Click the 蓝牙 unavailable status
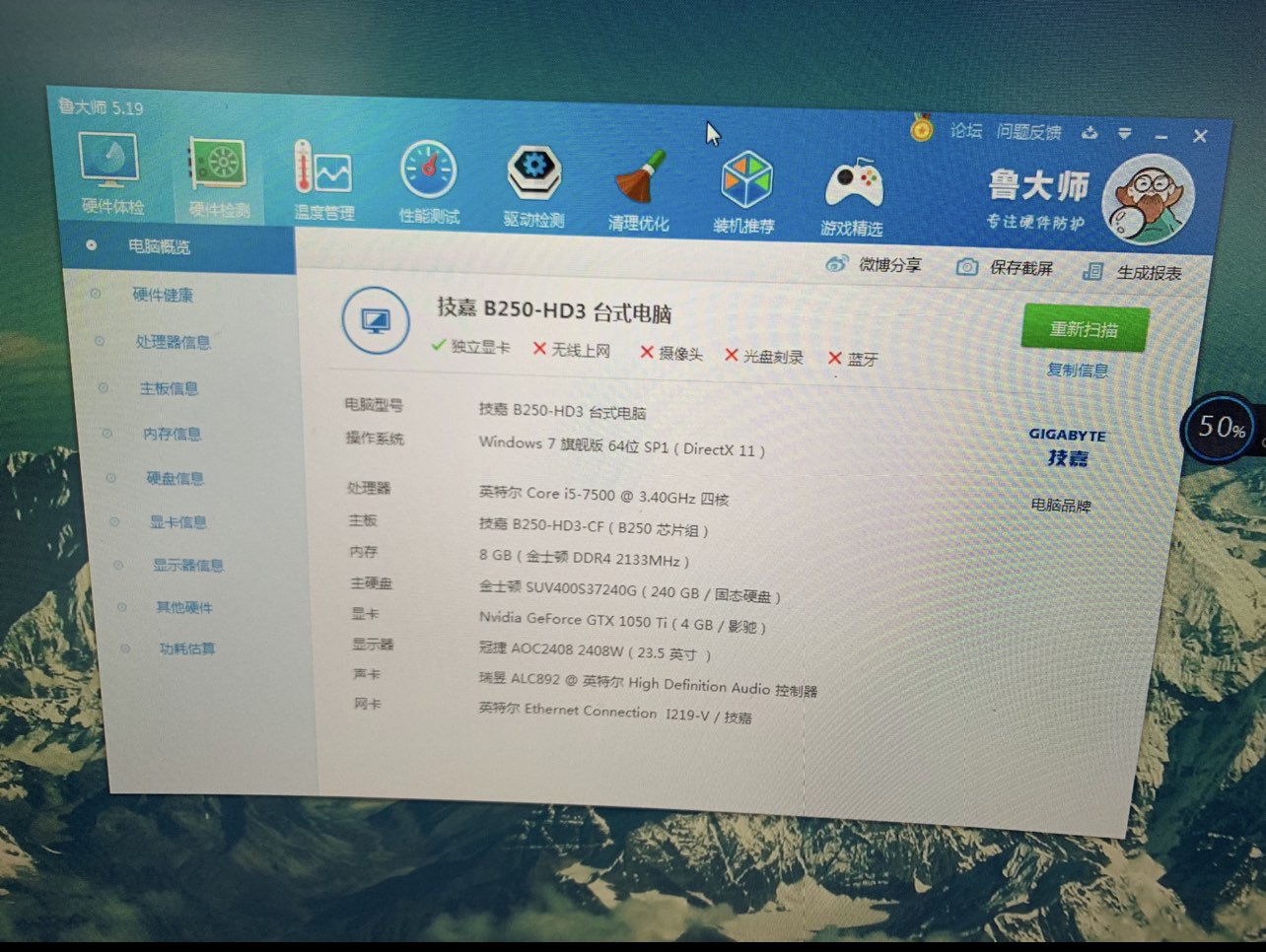The width and height of the screenshot is (1266, 952). (x=853, y=359)
